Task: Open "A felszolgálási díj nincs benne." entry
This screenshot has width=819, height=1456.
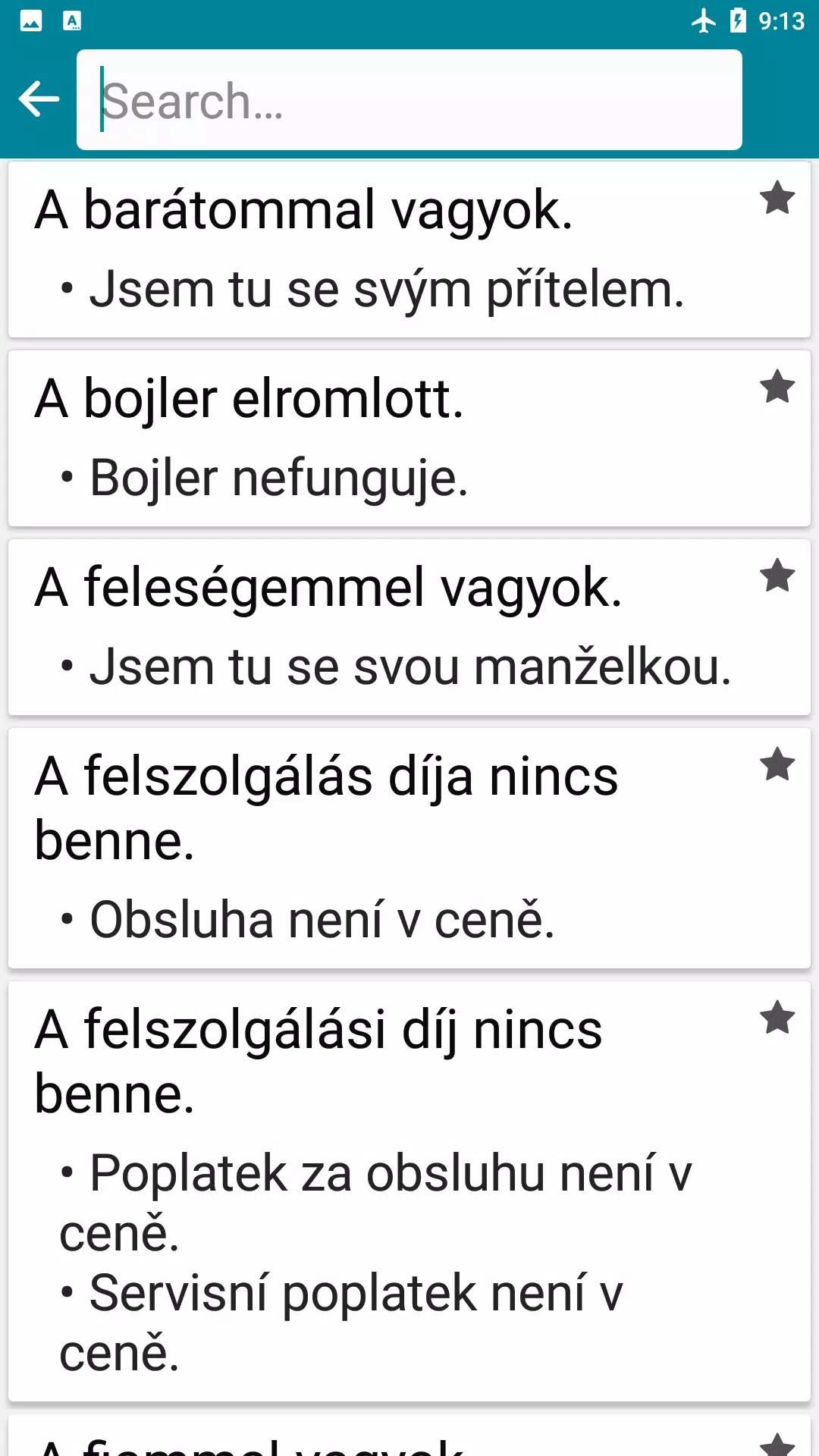Action: tap(318, 1062)
